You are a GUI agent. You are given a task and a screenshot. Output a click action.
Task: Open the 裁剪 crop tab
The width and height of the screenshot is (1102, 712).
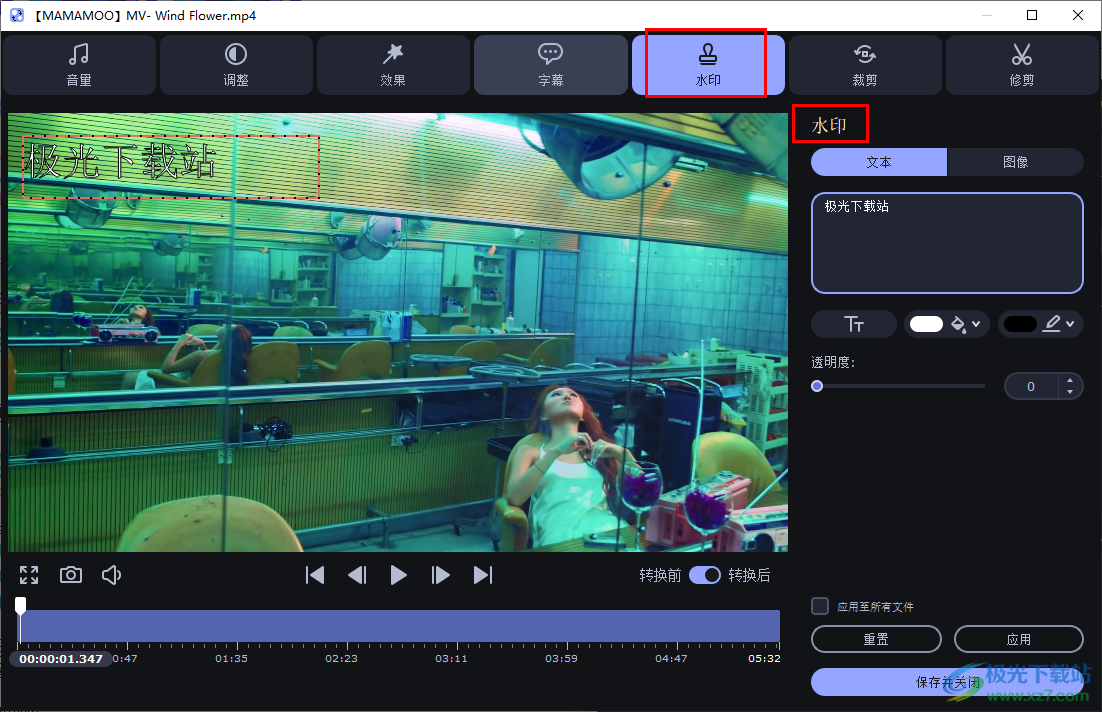coord(865,65)
